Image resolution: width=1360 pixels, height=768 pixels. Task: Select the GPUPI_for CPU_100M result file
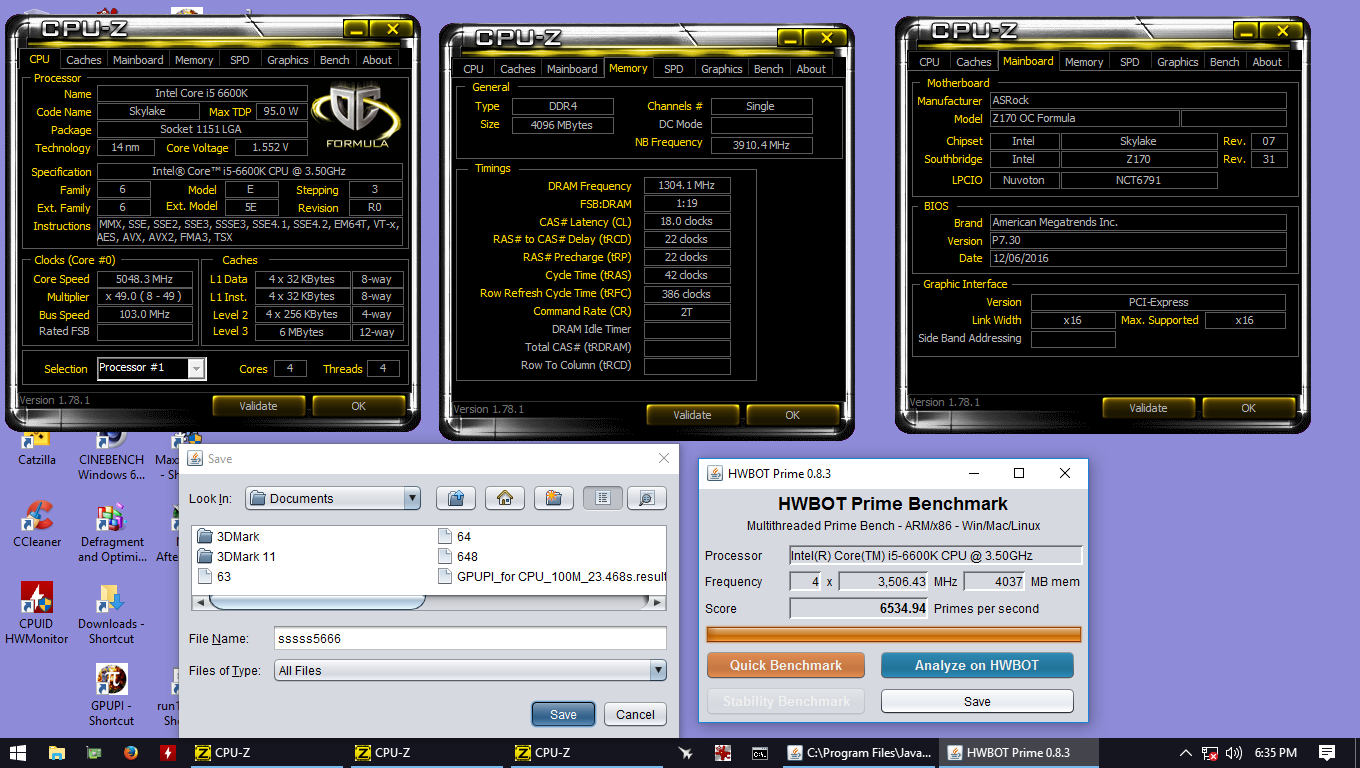pos(552,576)
